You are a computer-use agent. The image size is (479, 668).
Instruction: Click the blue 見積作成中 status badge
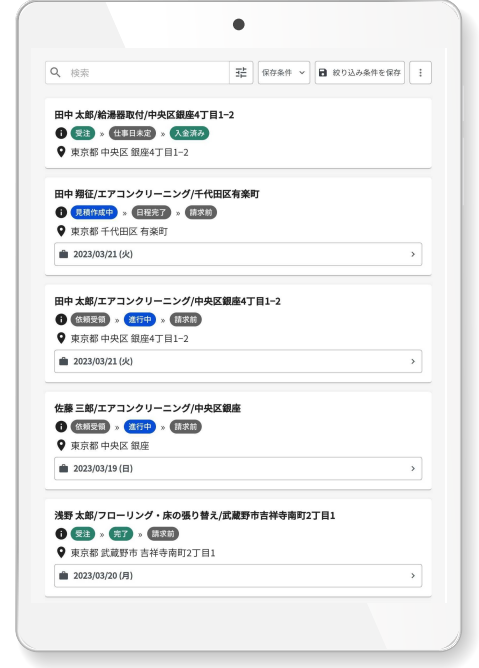coord(94,212)
